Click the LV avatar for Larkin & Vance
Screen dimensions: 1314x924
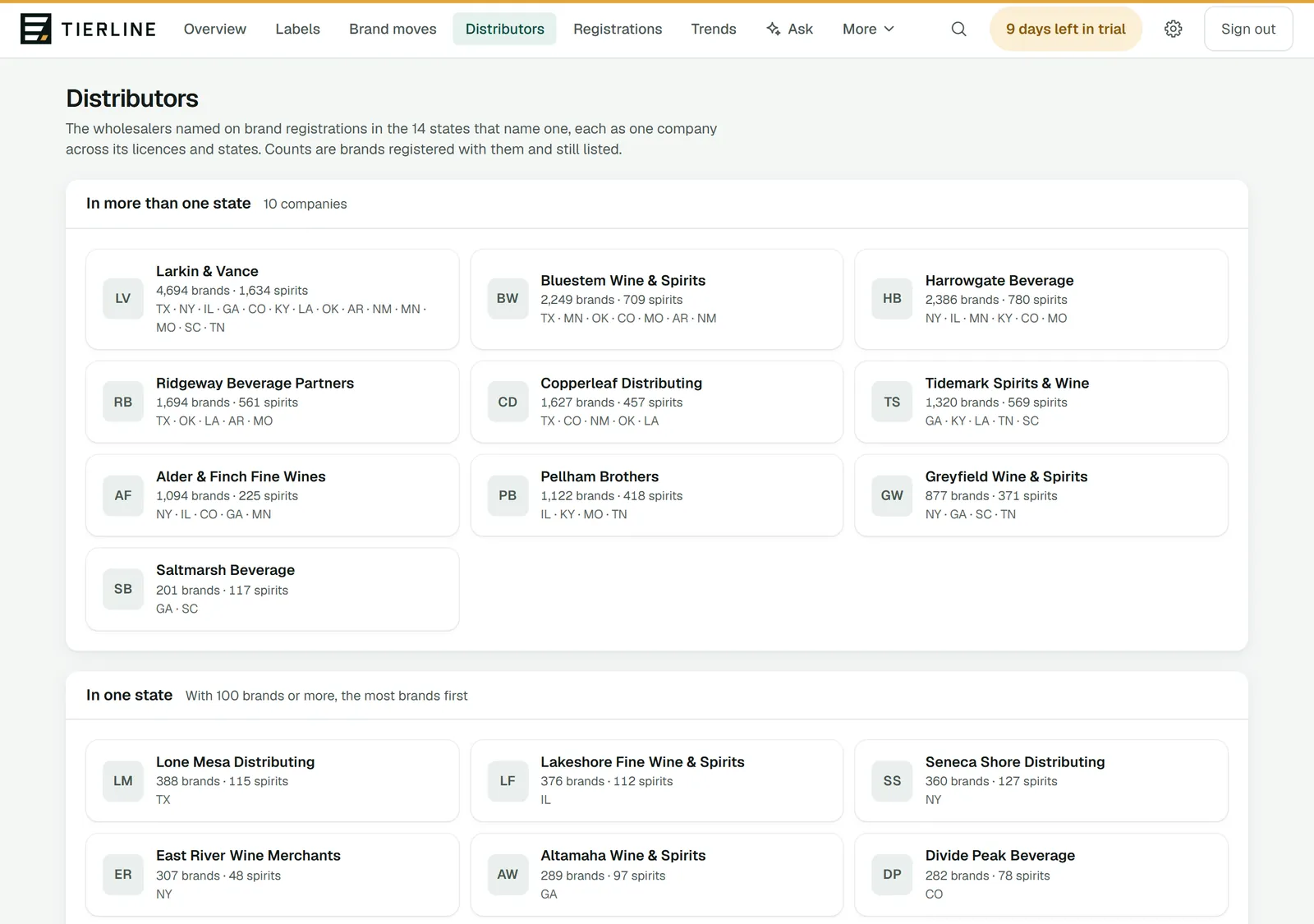[x=123, y=299]
